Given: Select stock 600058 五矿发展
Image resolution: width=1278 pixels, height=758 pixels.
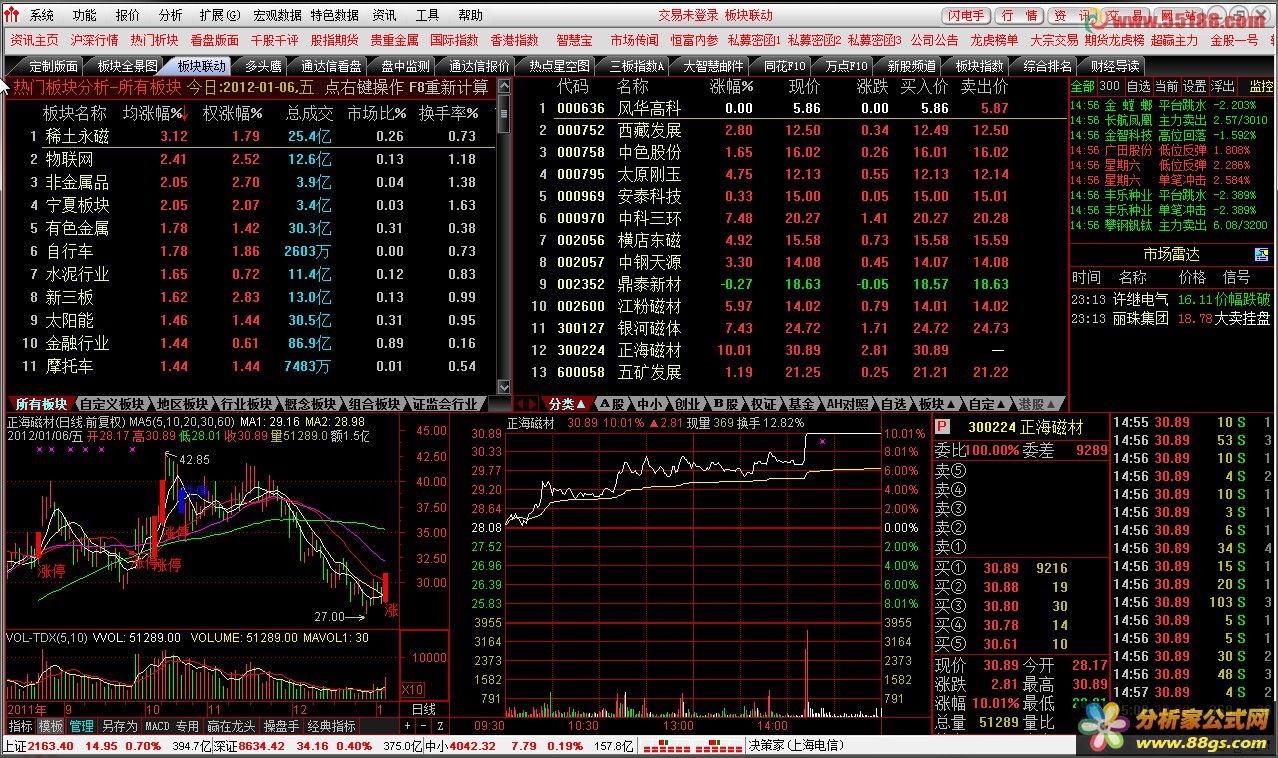Looking at the screenshot, I should (x=790, y=372).
